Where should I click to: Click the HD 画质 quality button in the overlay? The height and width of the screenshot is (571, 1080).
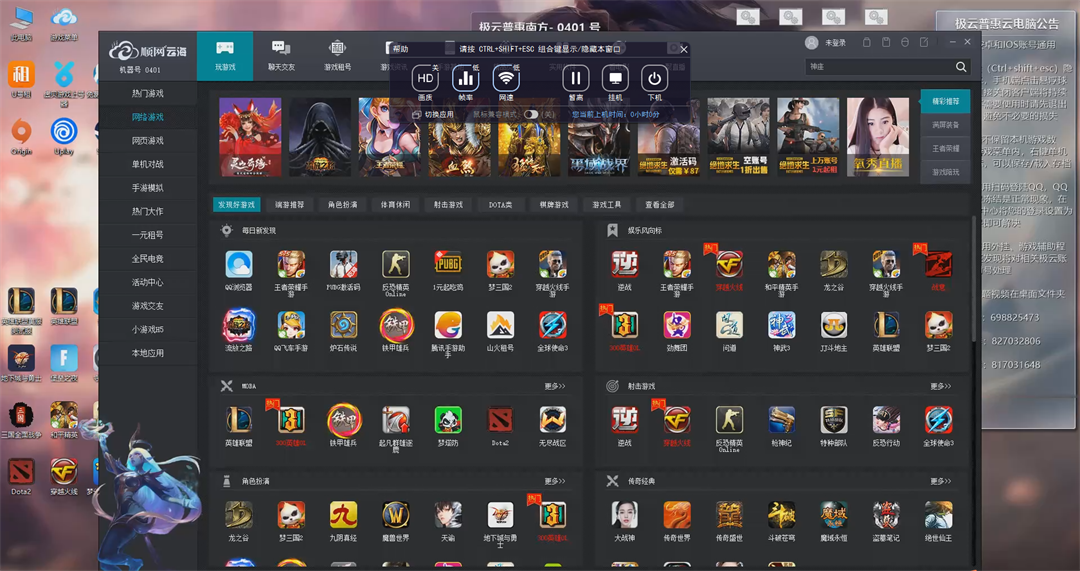tap(426, 79)
